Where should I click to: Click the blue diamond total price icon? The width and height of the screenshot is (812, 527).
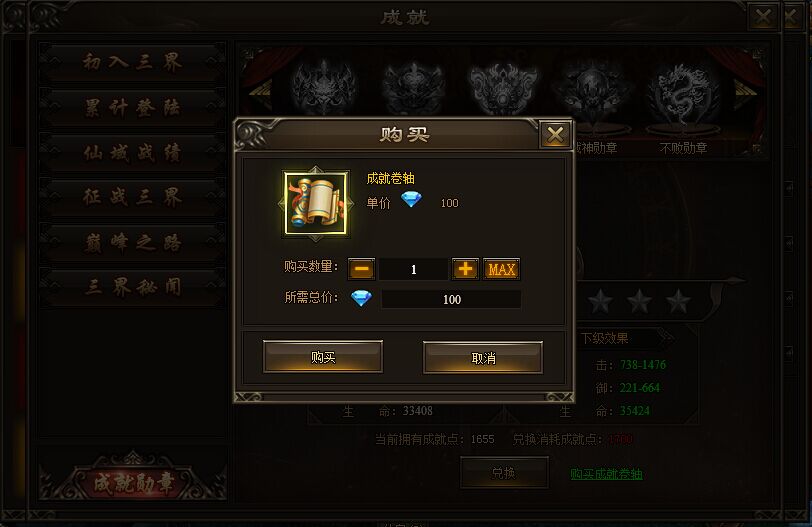pyautogui.click(x=361, y=298)
